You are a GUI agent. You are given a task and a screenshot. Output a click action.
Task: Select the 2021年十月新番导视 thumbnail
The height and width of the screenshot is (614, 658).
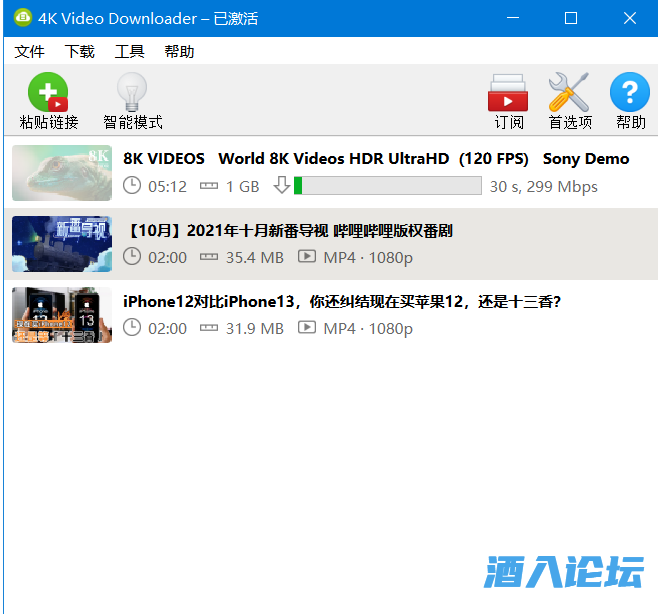click(x=62, y=244)
